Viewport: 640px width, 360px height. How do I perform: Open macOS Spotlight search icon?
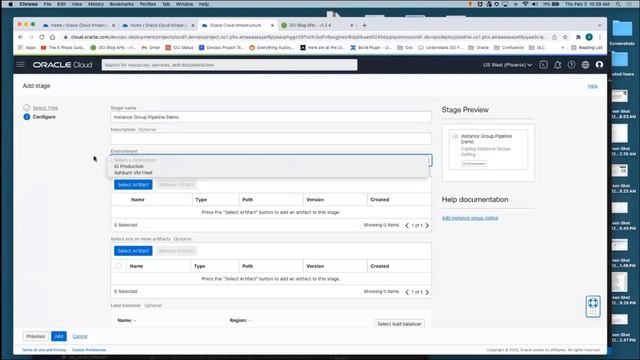[x=618, y=4]
